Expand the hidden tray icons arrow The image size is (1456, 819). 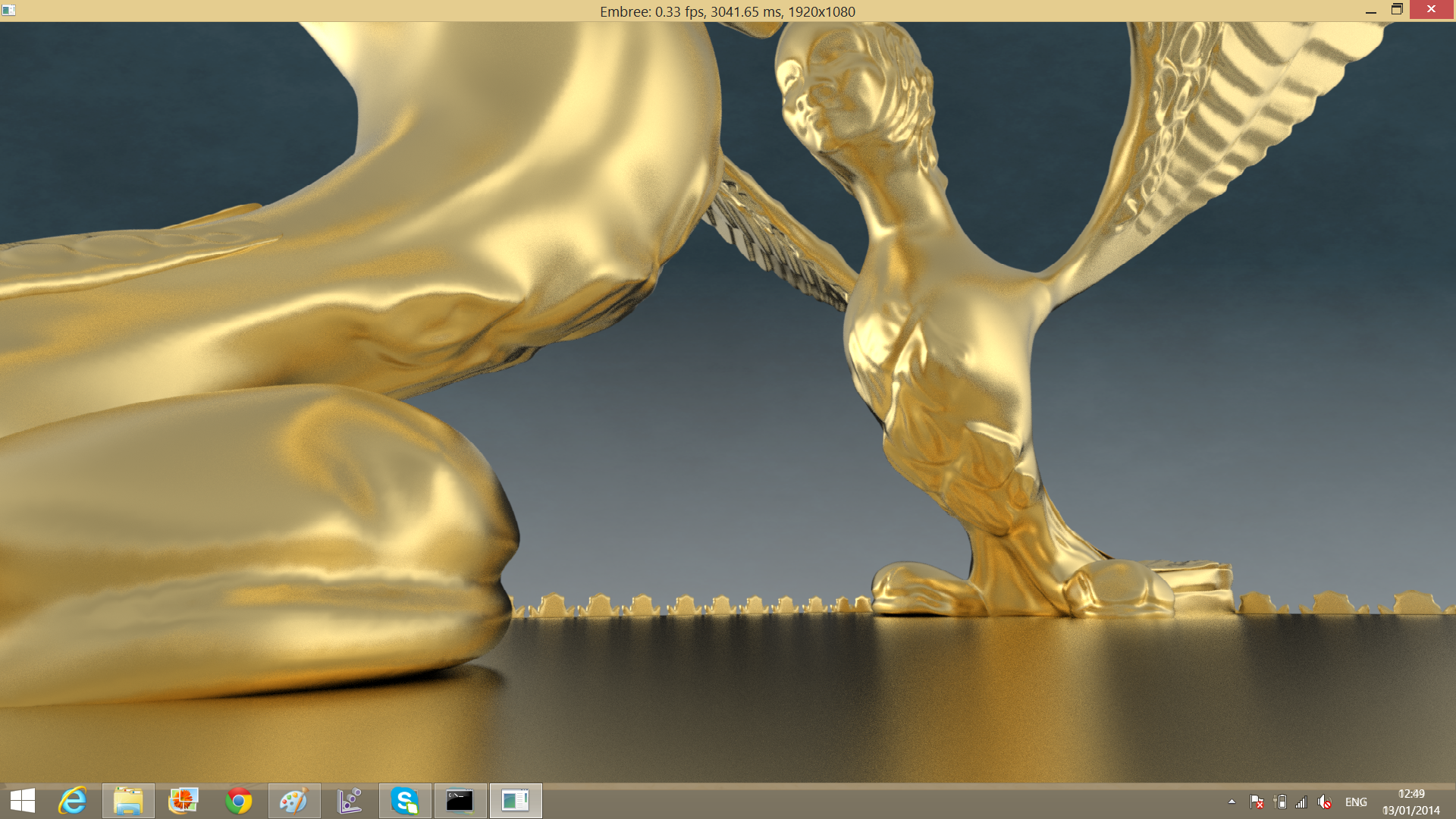click(1232, 802)
